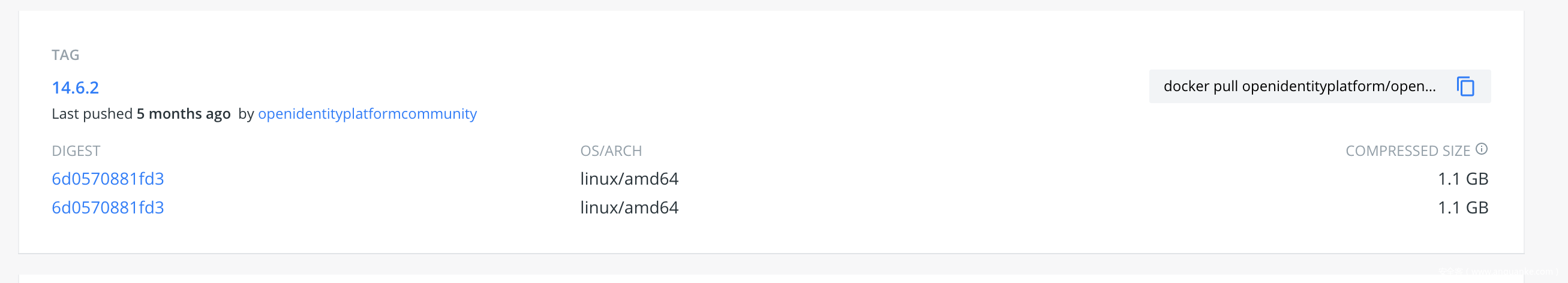Click the DIGEST column header

[x=76, y=151]
